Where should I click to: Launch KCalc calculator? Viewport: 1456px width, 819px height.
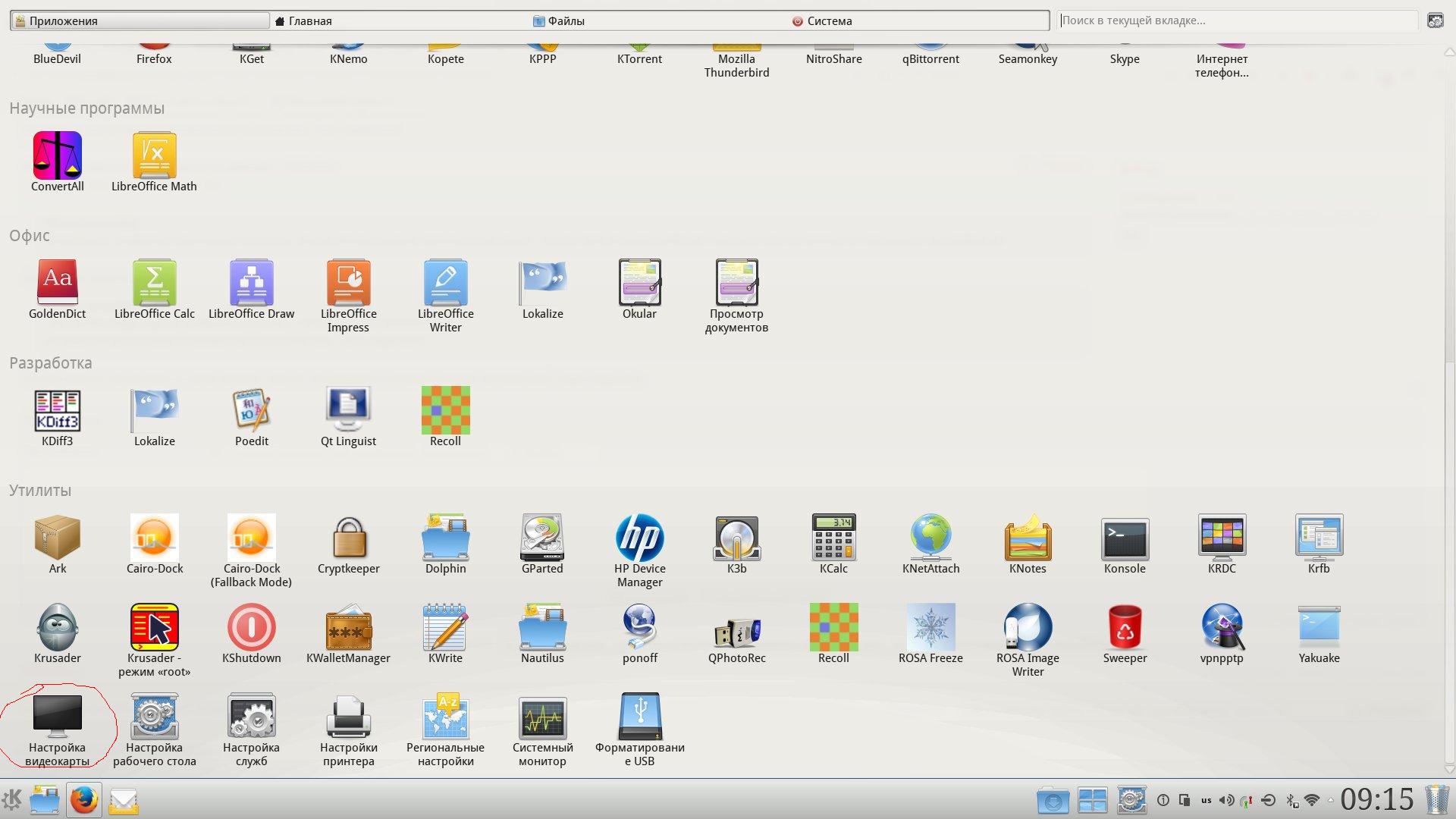[x=833, y=538]
